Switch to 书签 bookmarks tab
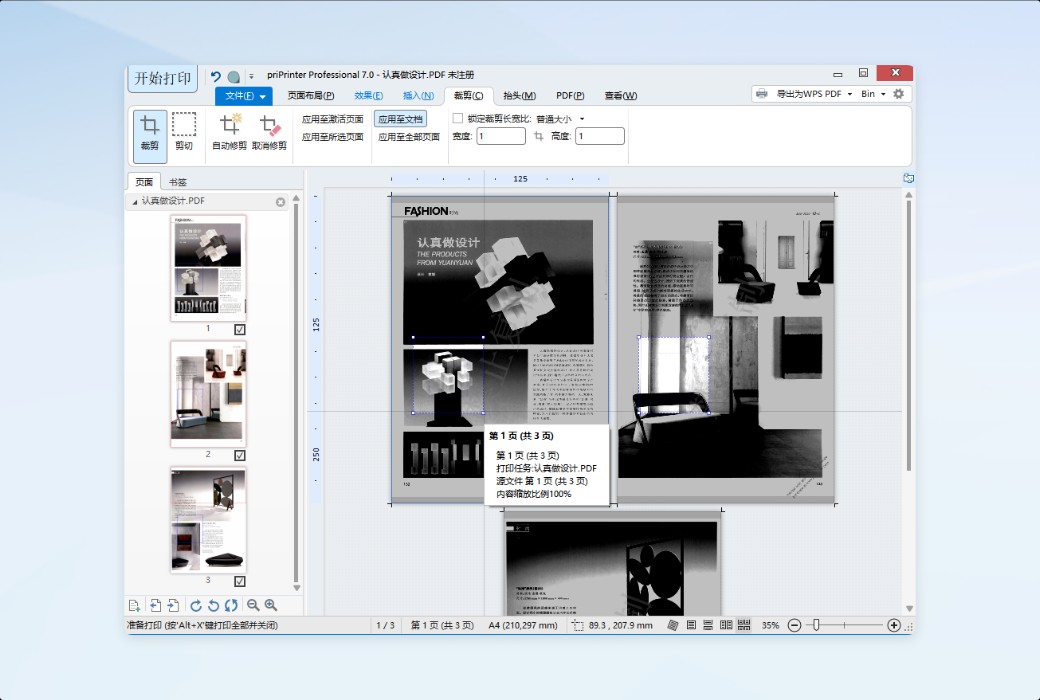The height and width of the screenshot is (700, 1040). tap(177, 182)
